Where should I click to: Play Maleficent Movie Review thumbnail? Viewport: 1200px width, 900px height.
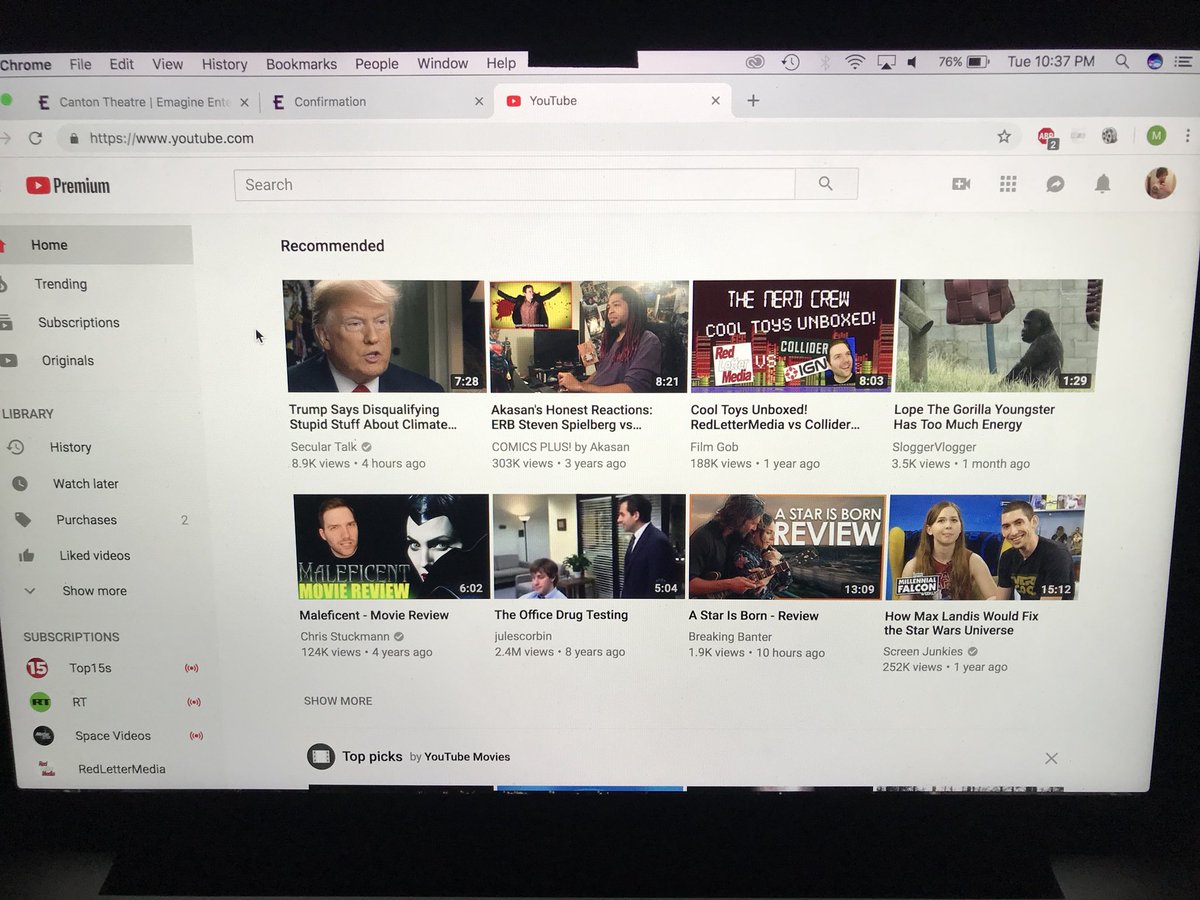click(391, 546)
